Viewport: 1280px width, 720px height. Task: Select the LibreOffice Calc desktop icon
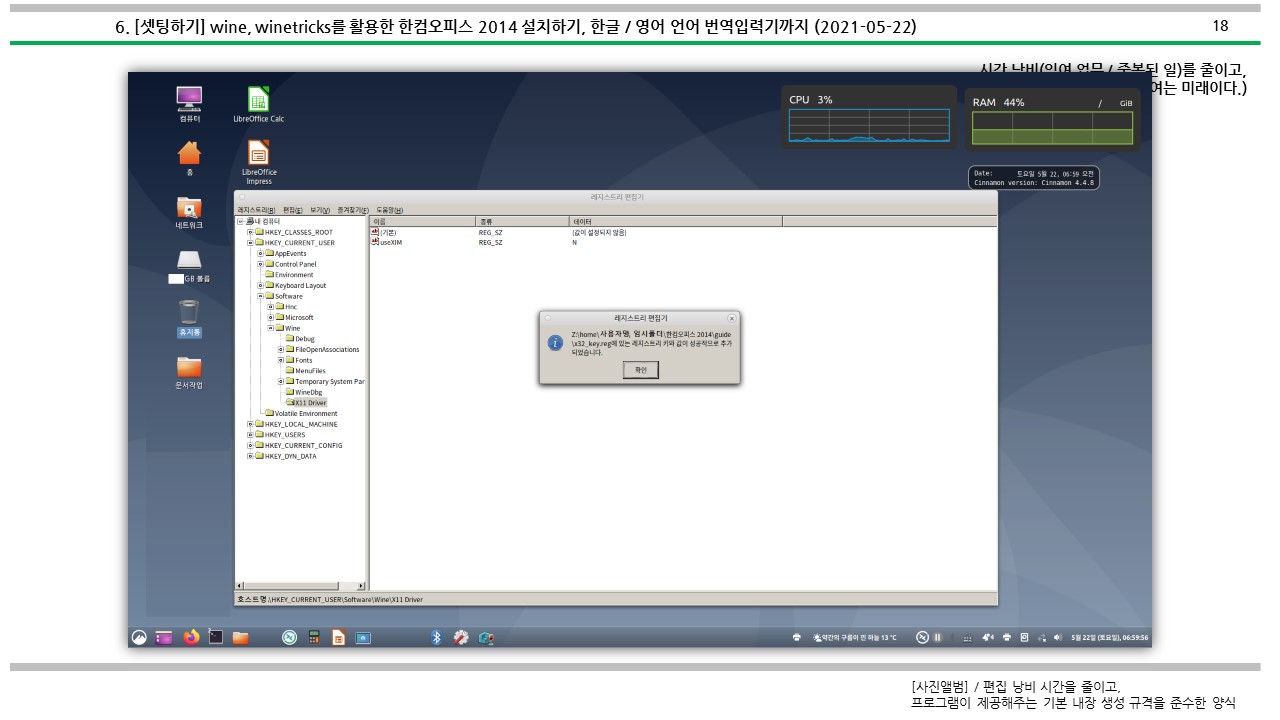258,105
